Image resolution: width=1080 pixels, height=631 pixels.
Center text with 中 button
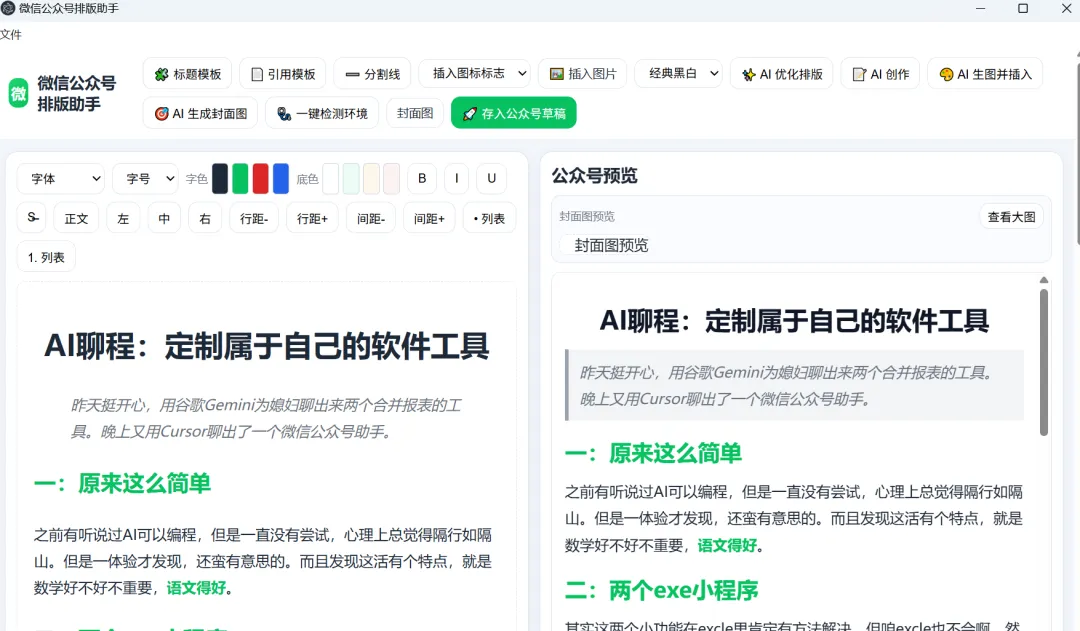pos(164,218)
